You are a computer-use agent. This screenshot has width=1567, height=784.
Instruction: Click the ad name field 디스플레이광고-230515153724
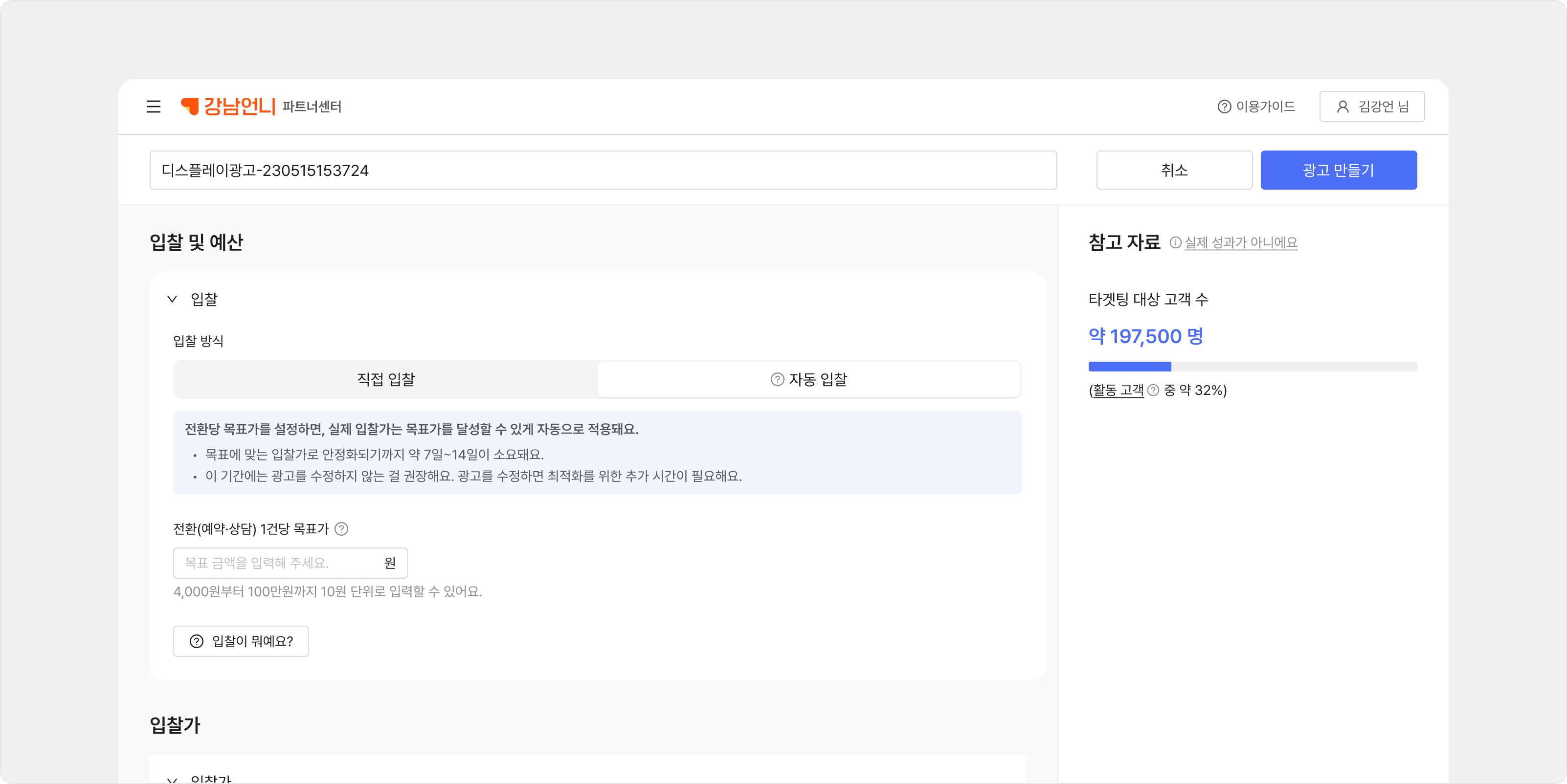pyautogui.click(x=602, y=170)
